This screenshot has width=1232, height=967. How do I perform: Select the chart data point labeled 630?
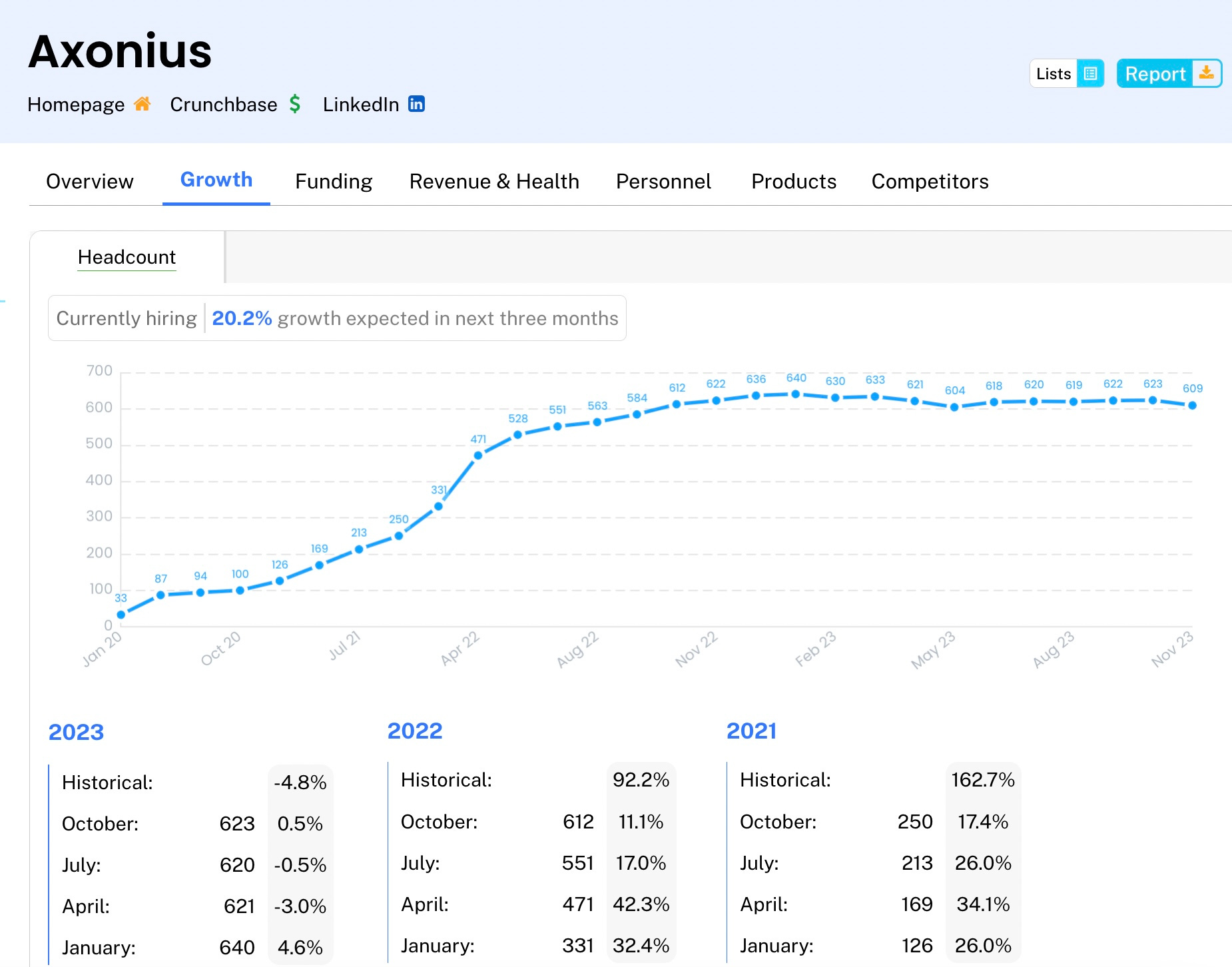835,398
